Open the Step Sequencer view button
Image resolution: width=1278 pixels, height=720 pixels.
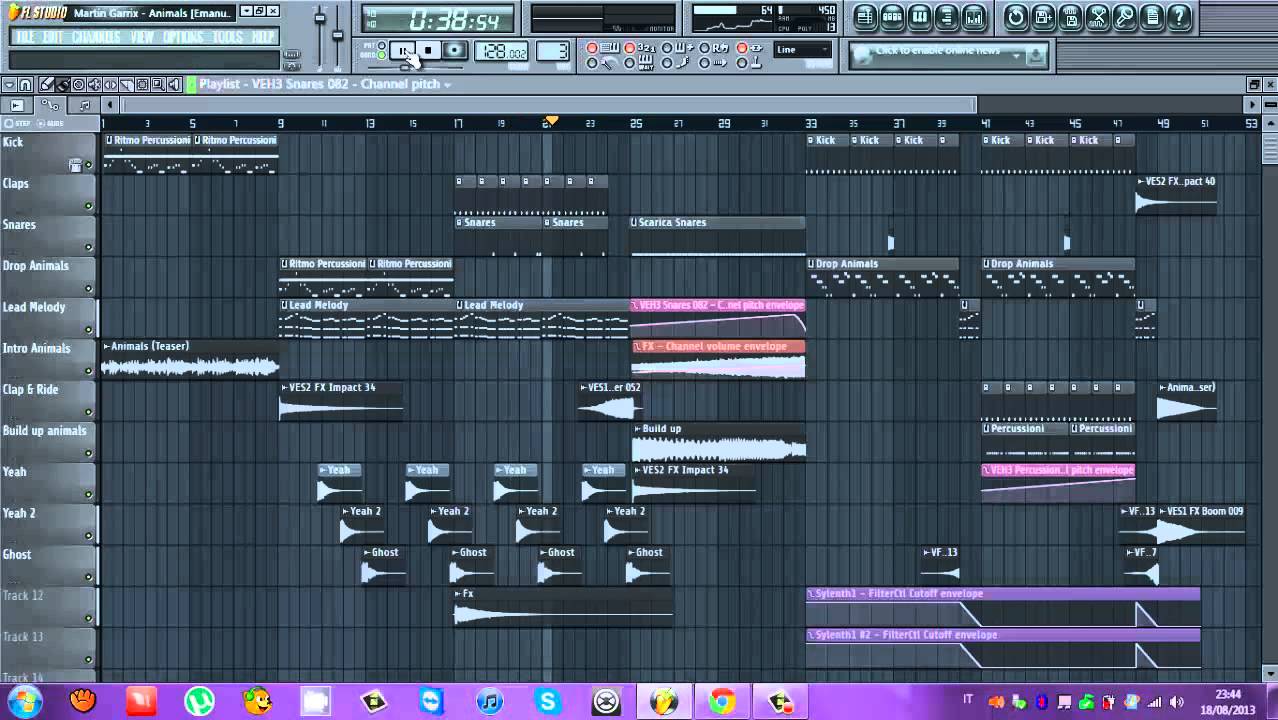point(893,17)
